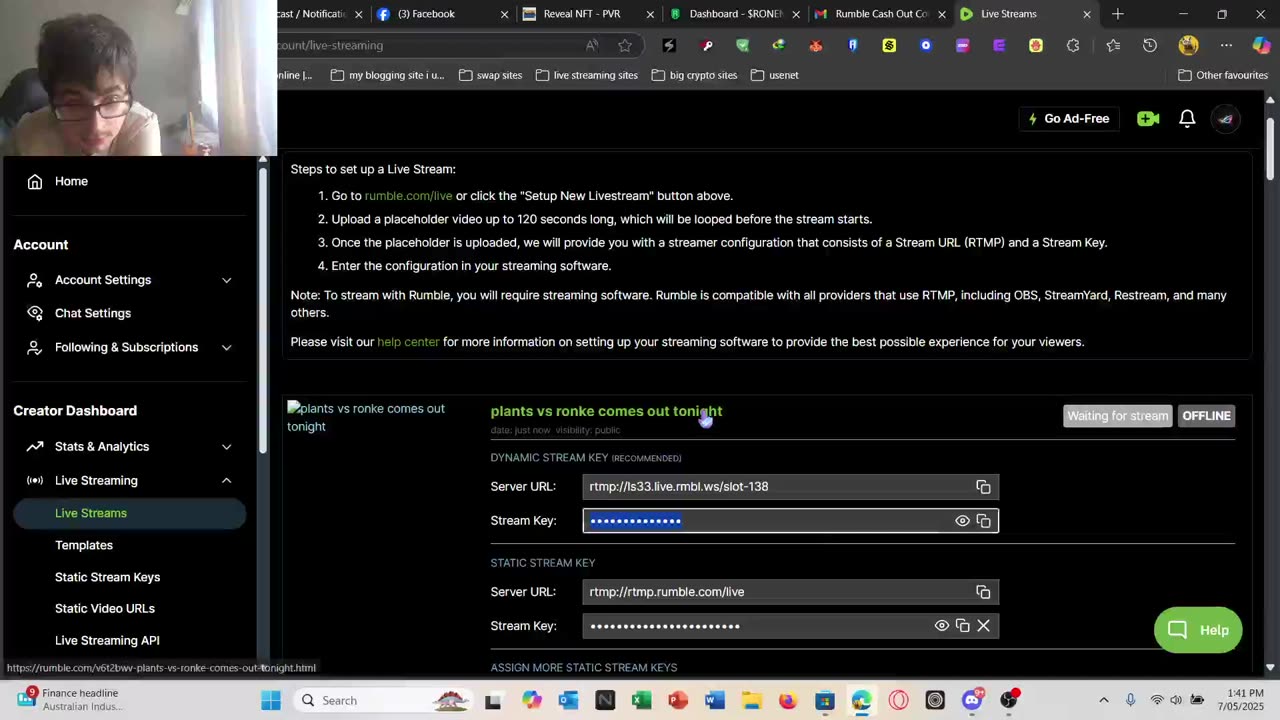Switch to the Dashboard $RONEN tab
1280x720 pixels.
point(732,14)
